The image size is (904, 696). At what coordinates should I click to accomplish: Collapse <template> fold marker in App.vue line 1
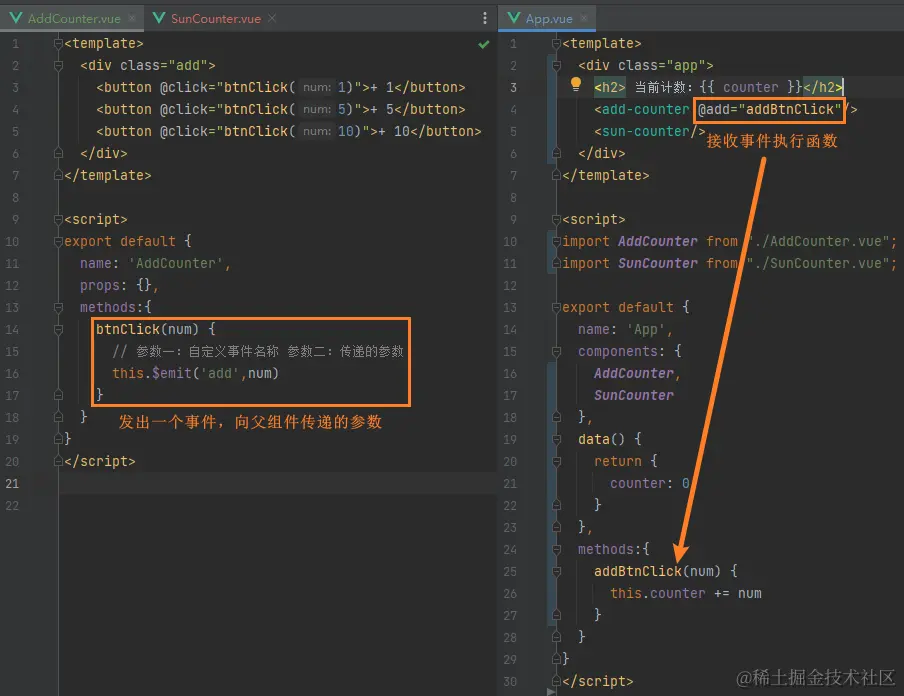556,44
